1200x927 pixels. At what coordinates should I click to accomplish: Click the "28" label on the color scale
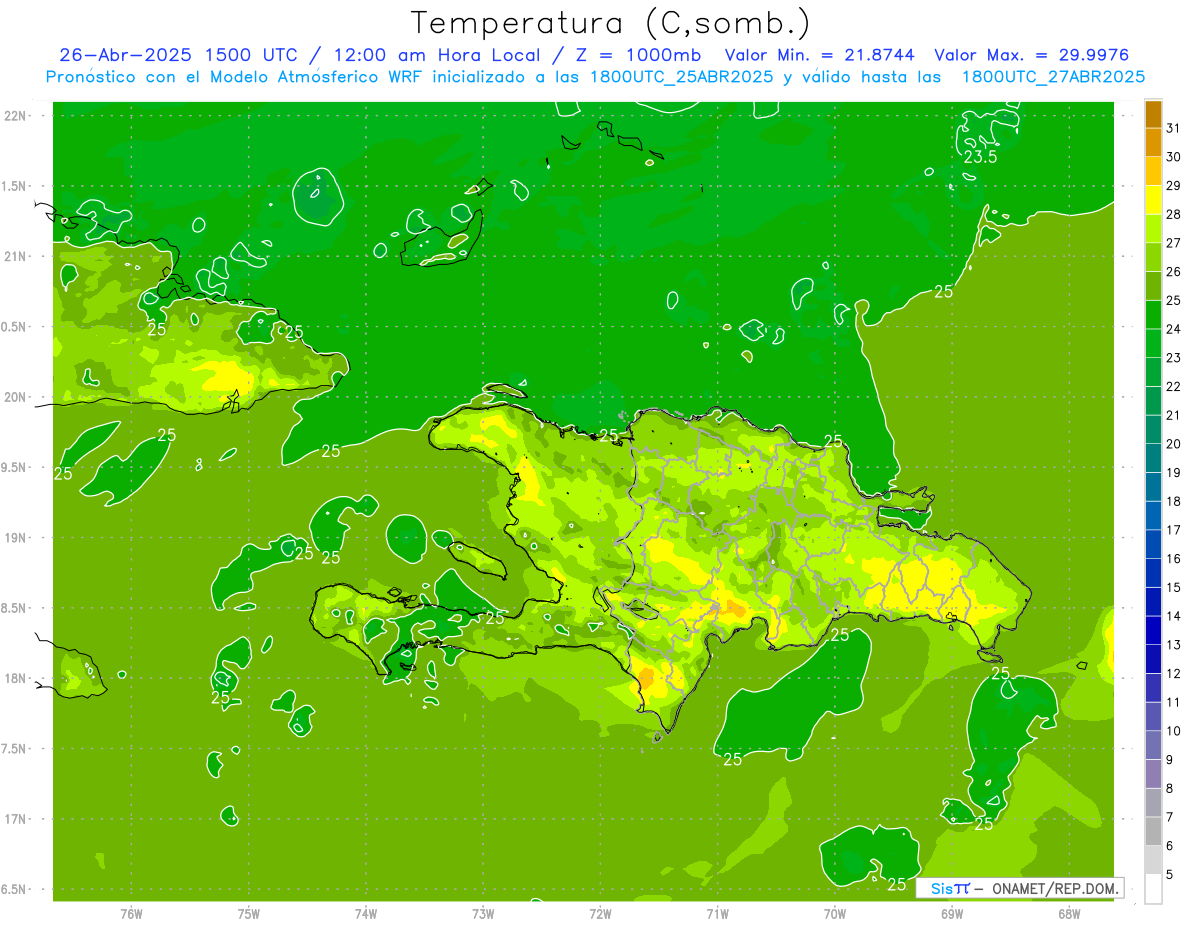(1173, 214)
